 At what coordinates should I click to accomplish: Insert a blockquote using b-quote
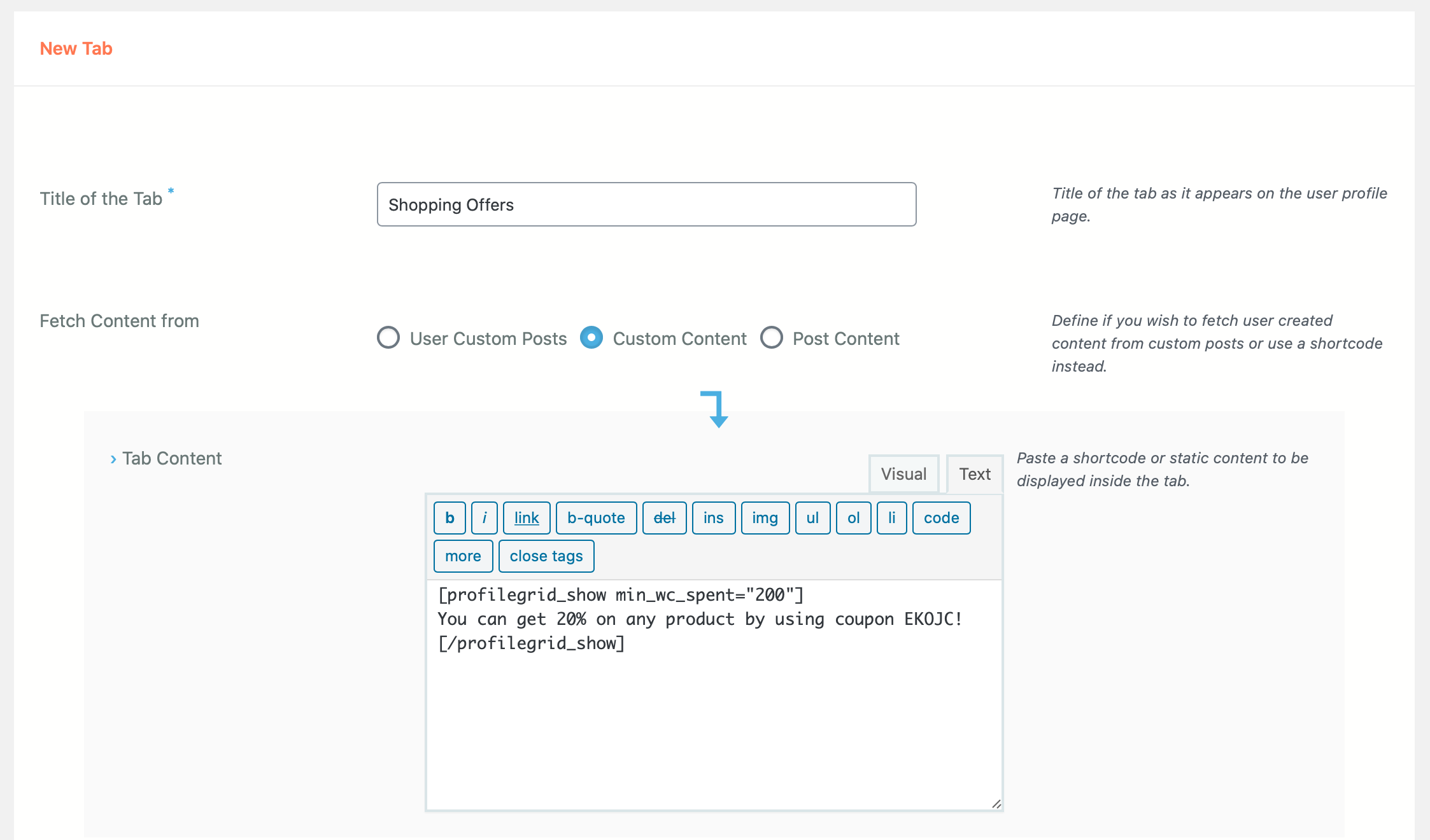pos(595,517)
